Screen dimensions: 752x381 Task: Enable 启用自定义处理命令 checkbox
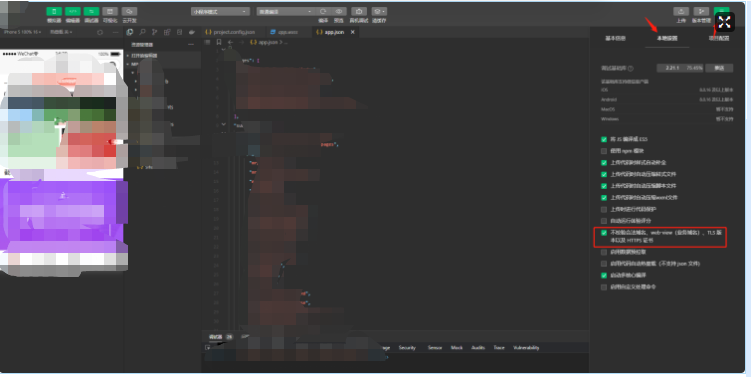(x=604, y=287)
